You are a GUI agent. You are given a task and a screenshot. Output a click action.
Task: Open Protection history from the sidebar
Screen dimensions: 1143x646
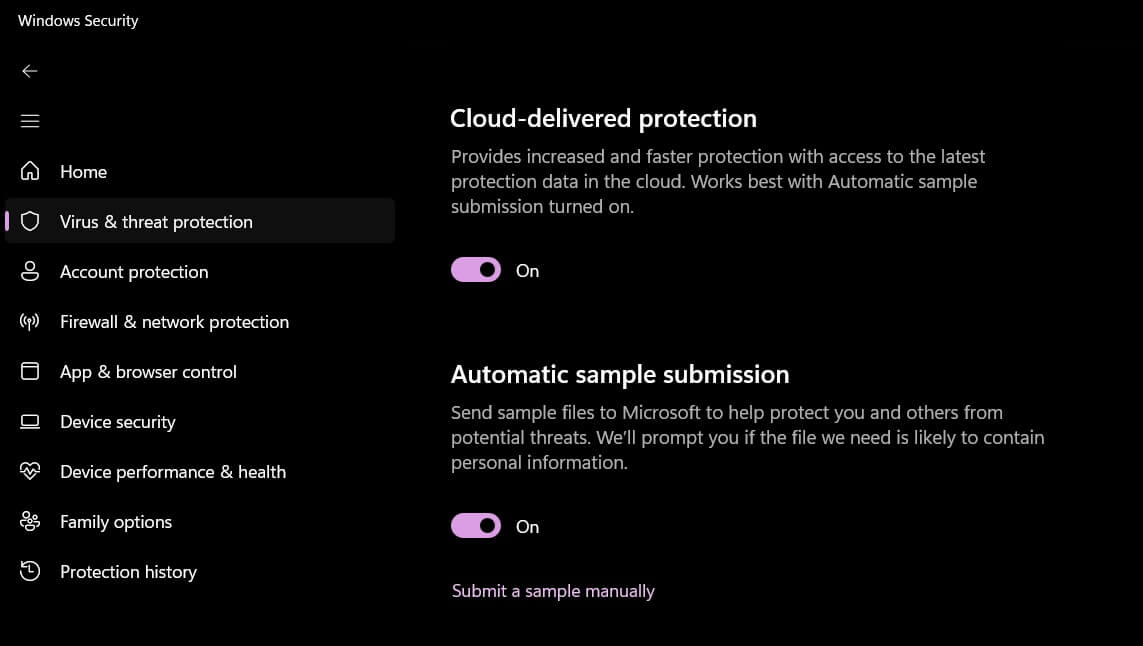click(x=128, y=571)
